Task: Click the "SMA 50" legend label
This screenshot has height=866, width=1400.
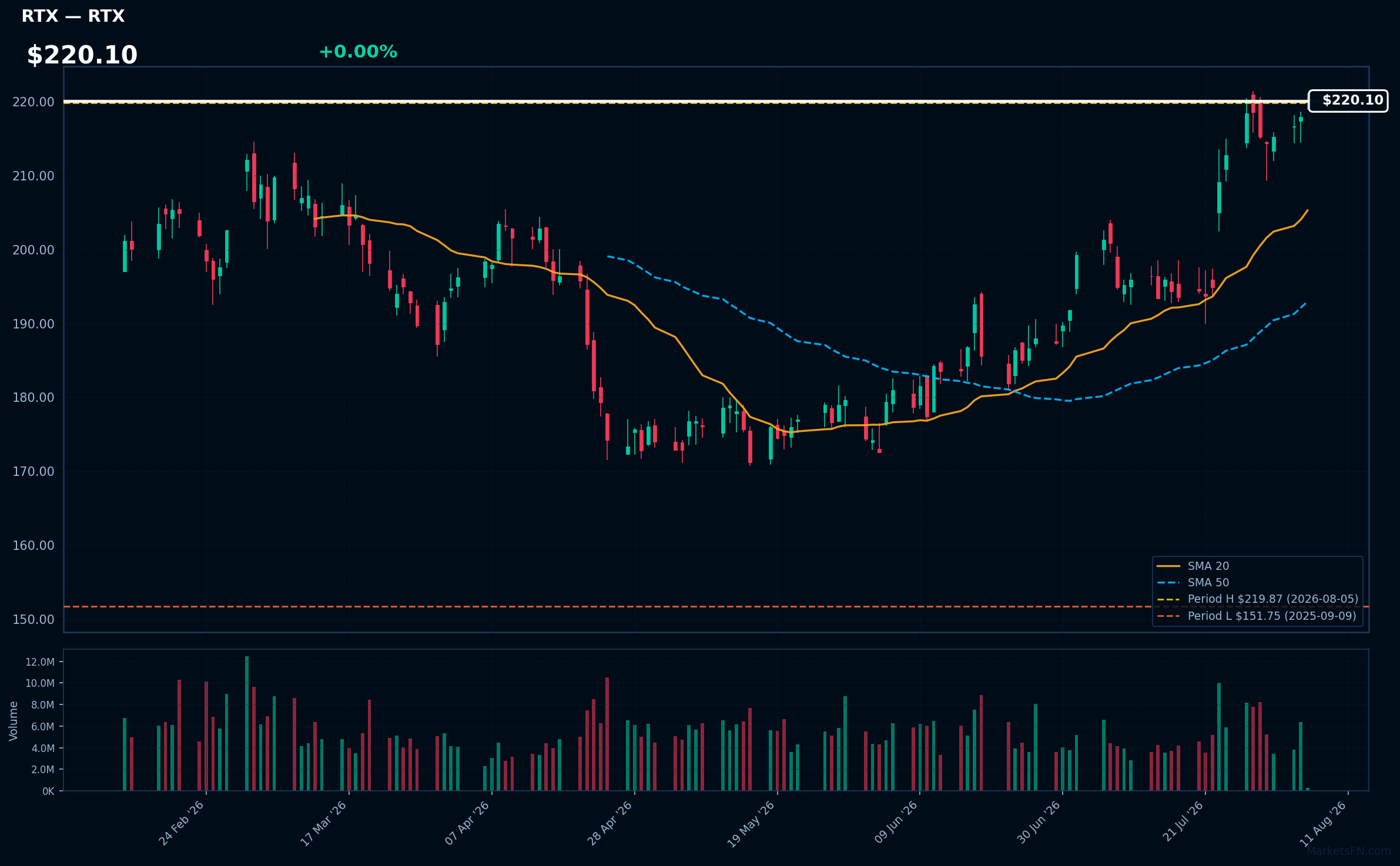Action: (x=1208, y=583)
